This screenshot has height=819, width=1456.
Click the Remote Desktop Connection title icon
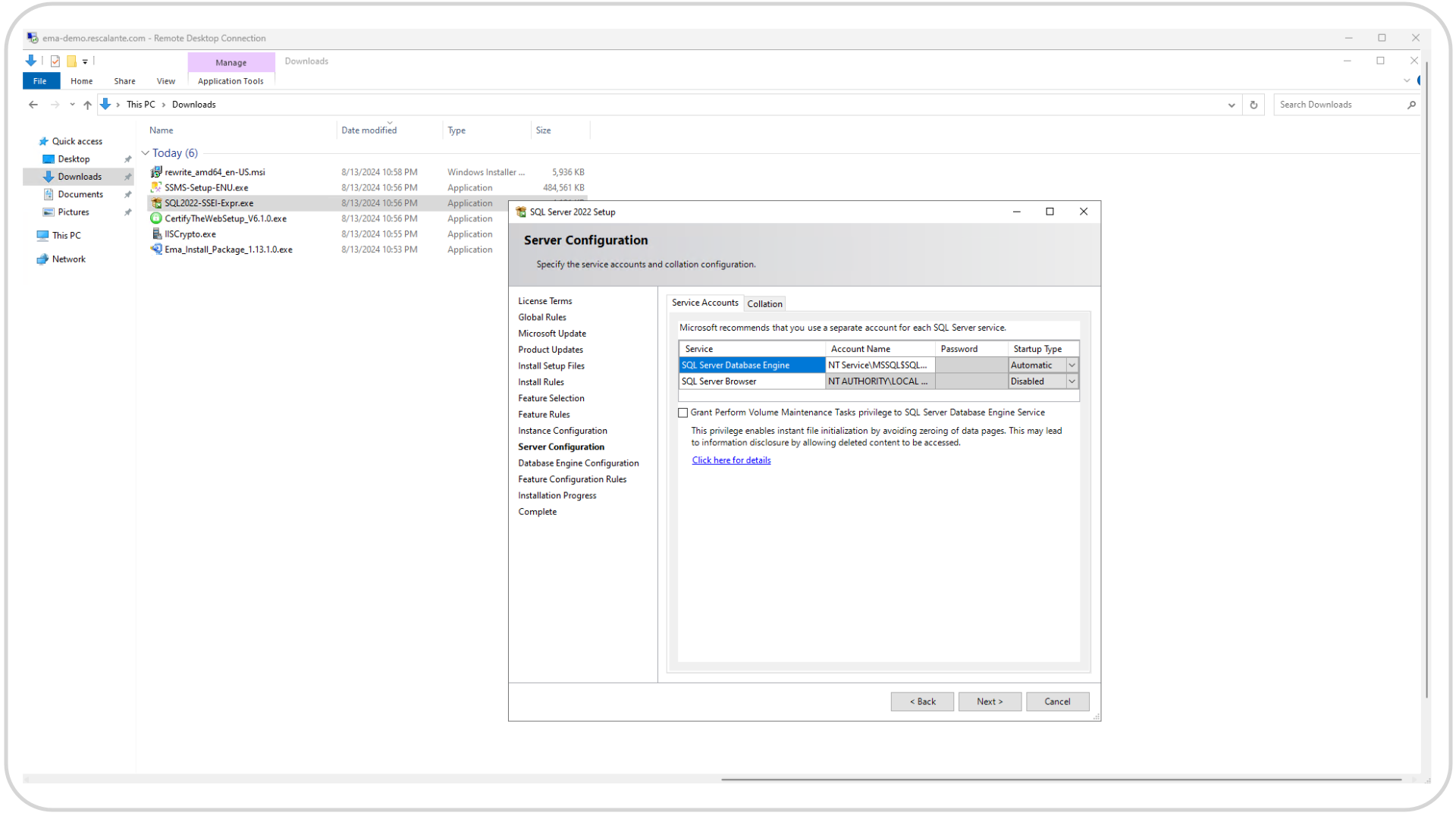click(x=33, y=38)
